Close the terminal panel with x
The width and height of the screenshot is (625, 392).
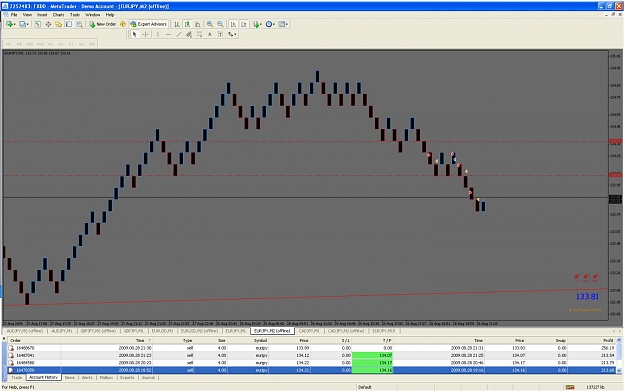(4, 339)
